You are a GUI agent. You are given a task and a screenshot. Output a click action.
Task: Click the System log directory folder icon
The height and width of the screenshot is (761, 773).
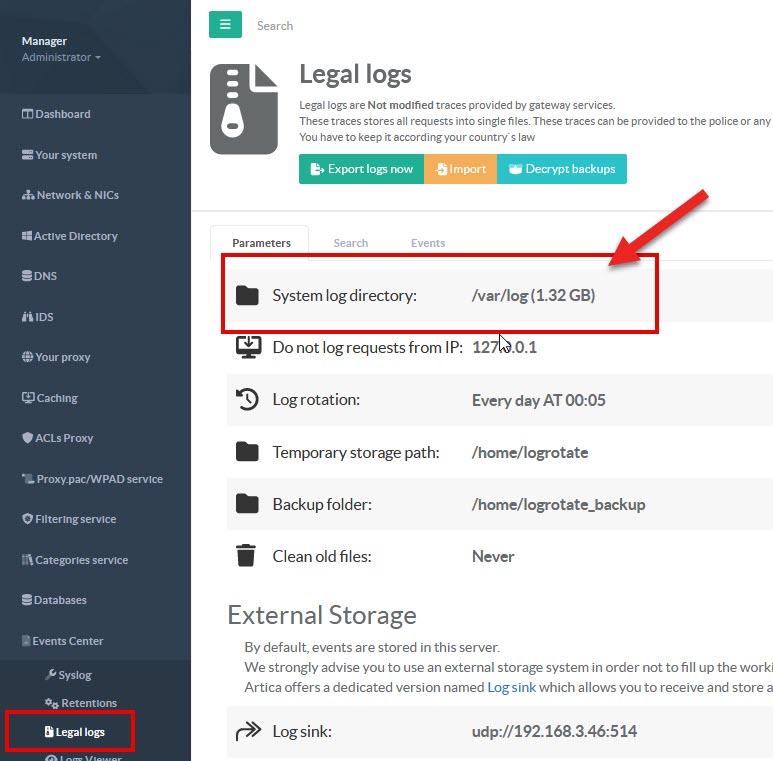247,296
